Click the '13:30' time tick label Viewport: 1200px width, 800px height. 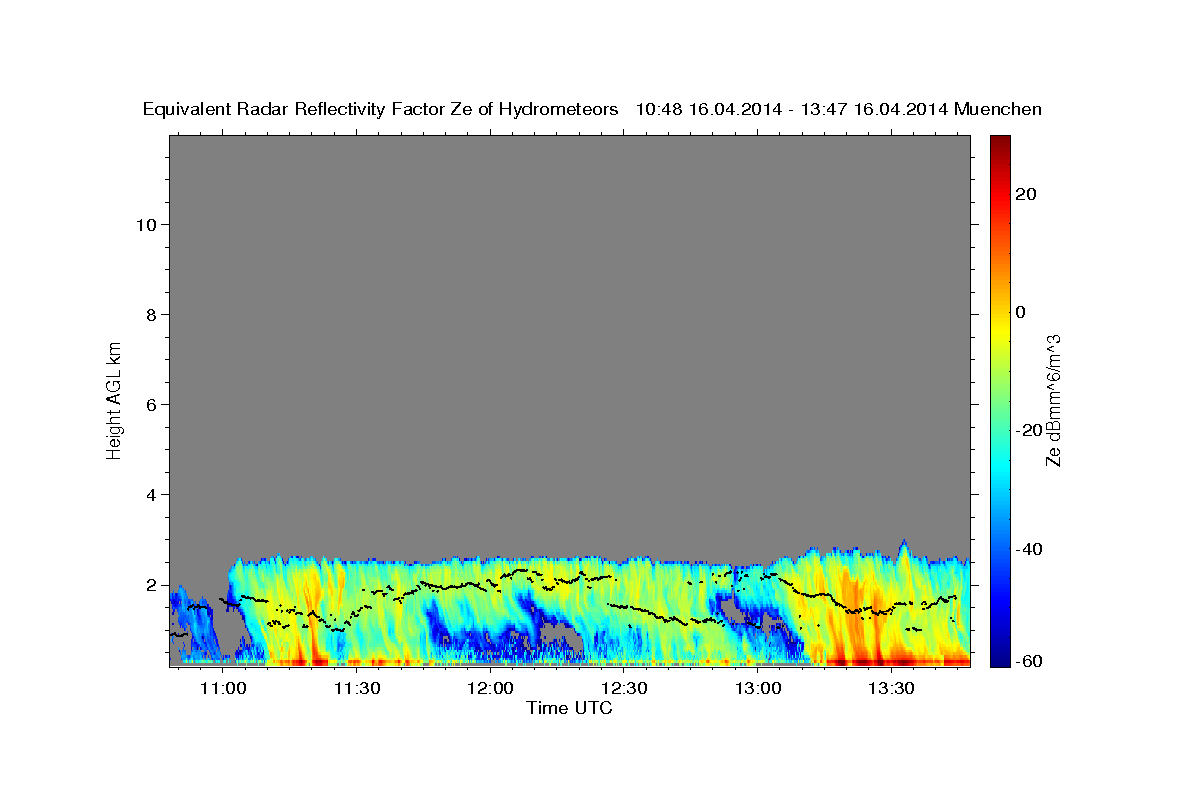tap(891, 689)
